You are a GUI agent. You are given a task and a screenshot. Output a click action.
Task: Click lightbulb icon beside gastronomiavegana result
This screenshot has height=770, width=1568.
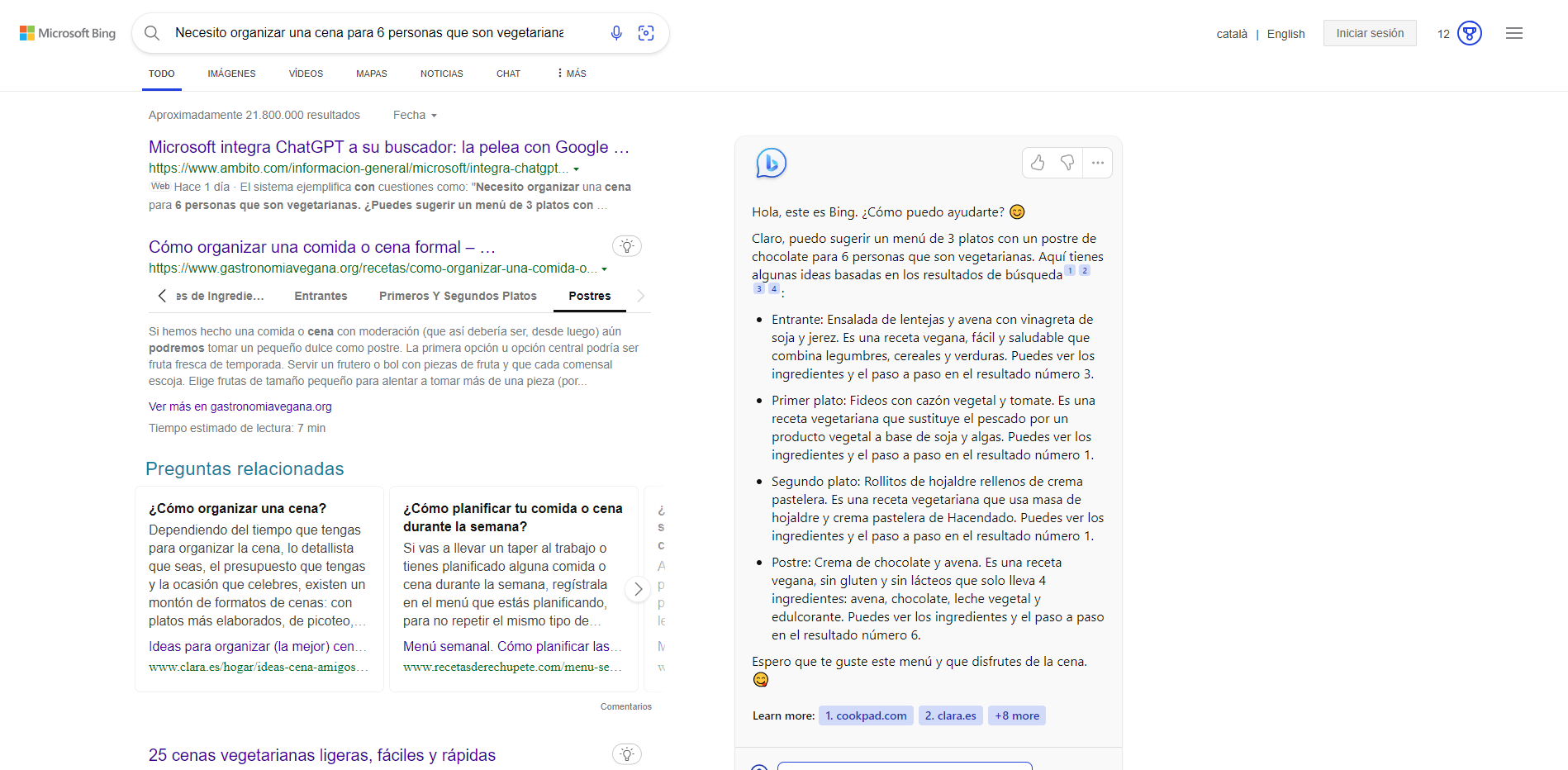[627, 246]
